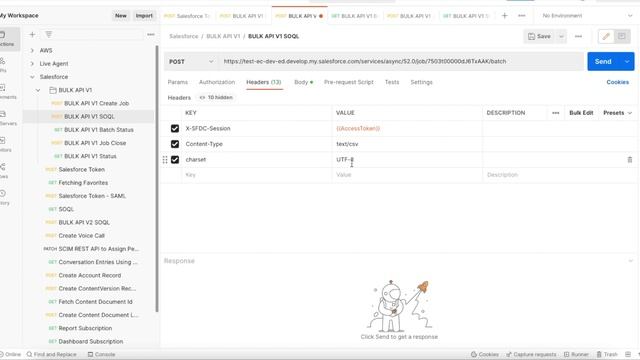Click the request URL field
Image resolution: width=640 pixels, height=360 pixels.
(401, 62)
